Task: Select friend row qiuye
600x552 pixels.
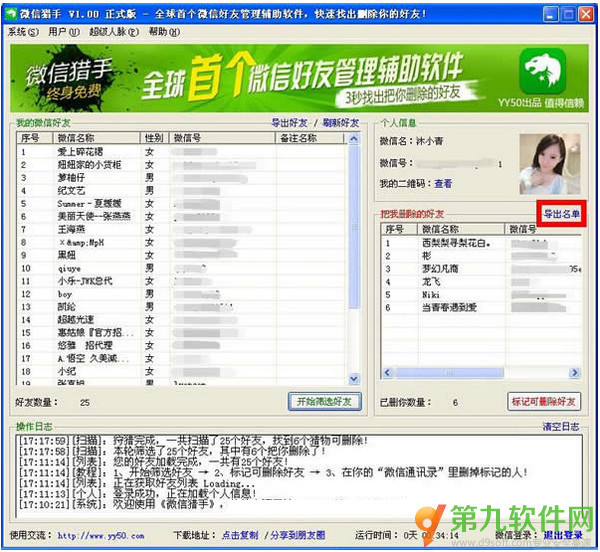Action: (182, 268)
